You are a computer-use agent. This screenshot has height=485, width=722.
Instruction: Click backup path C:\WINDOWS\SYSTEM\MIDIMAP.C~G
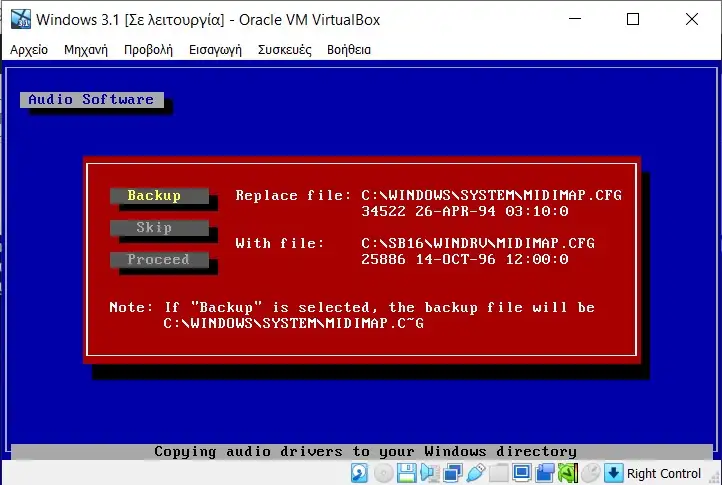point(293,323)
